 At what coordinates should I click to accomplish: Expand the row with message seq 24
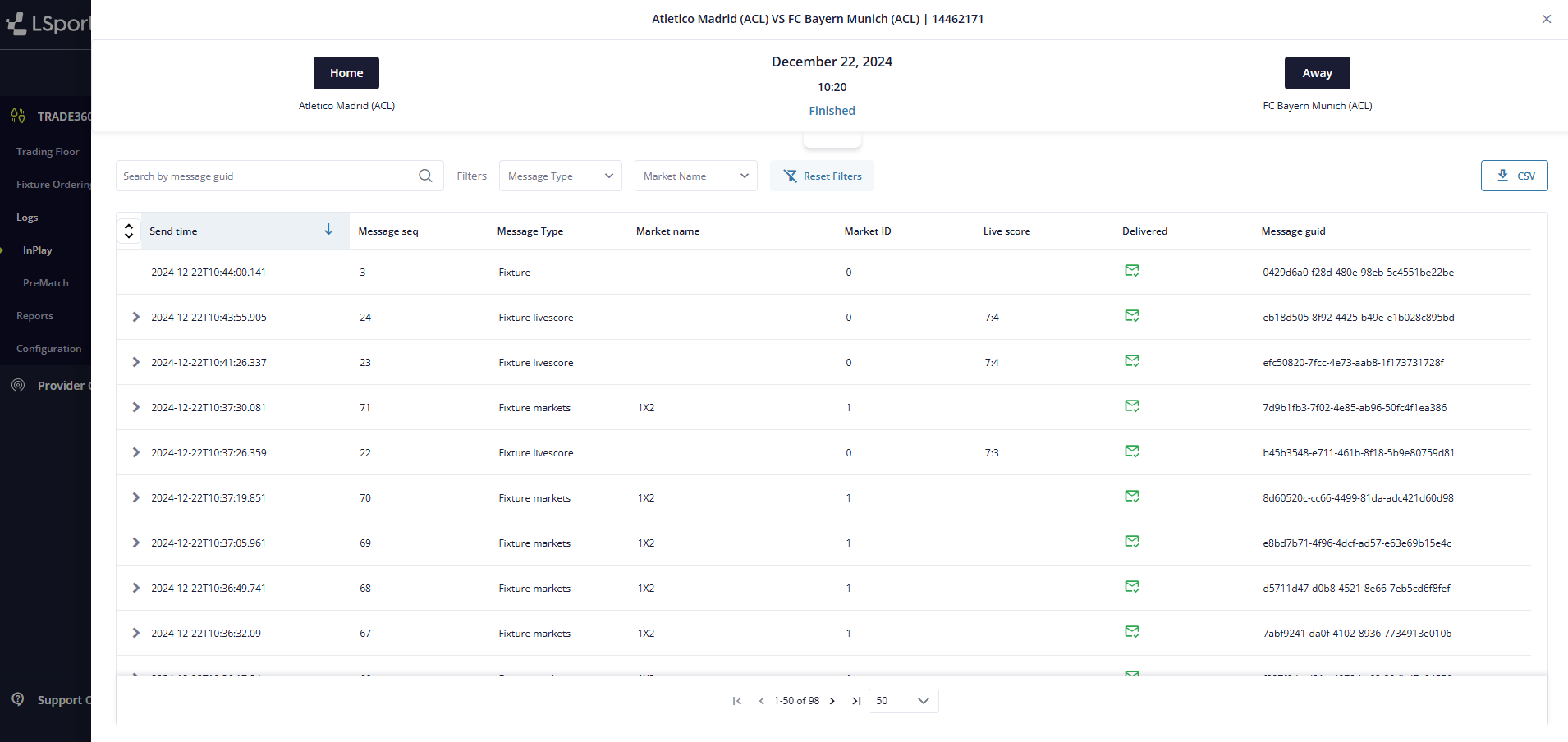point(136,317)
